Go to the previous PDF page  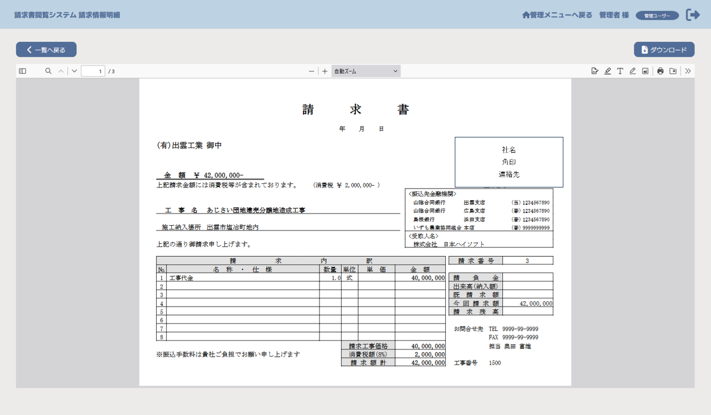[61, 71]
